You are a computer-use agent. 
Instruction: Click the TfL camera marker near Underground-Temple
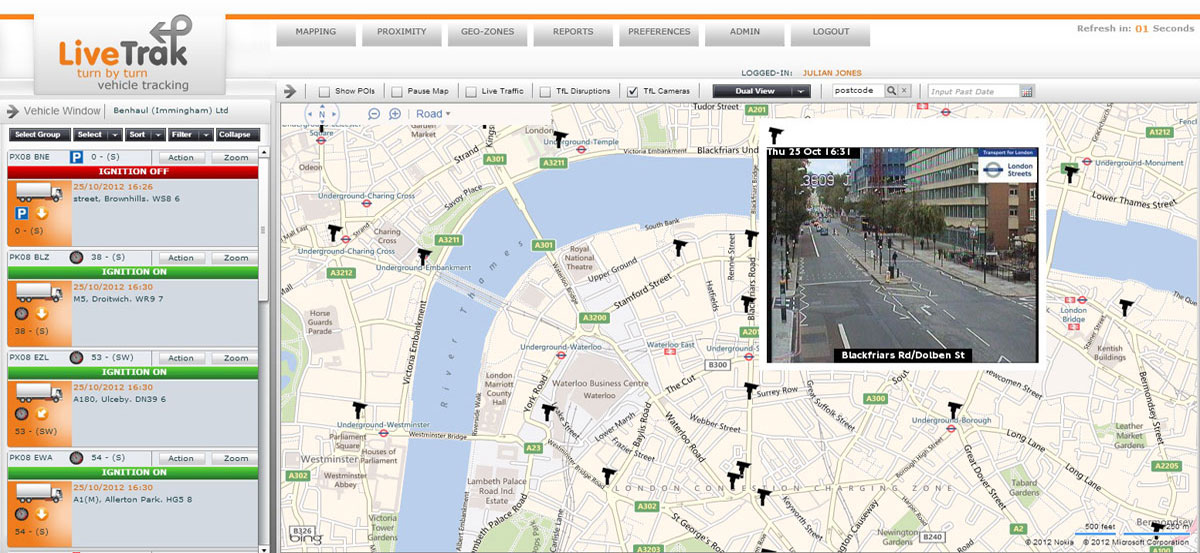click(559, 139)
